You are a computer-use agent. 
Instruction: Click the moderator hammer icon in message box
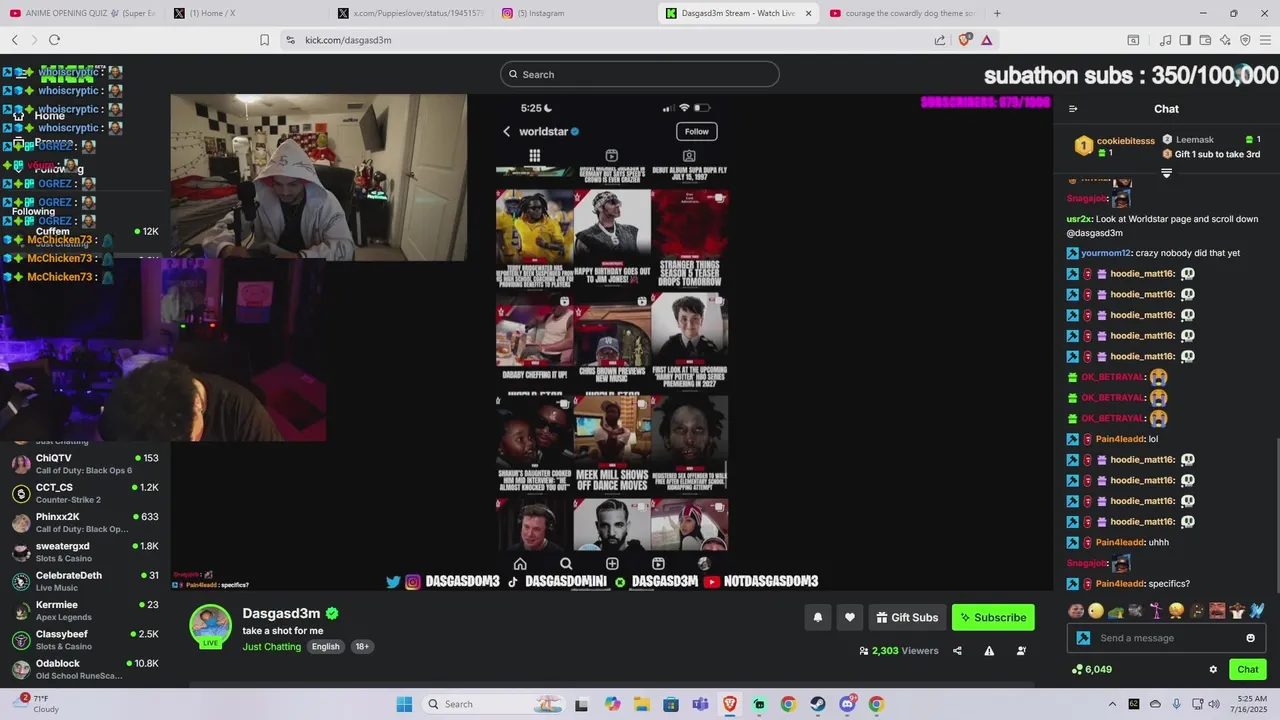point(1083,638)
